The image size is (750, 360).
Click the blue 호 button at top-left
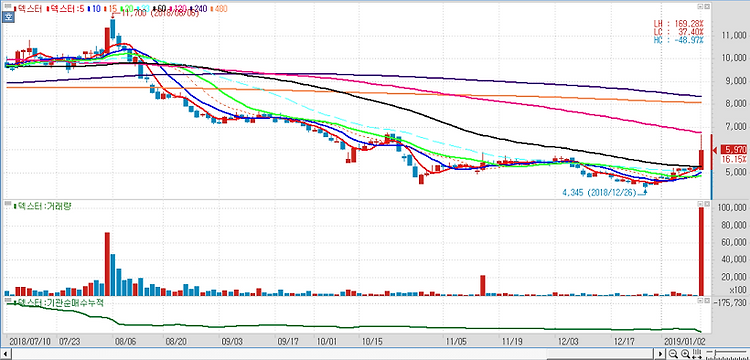coord(8,17)
